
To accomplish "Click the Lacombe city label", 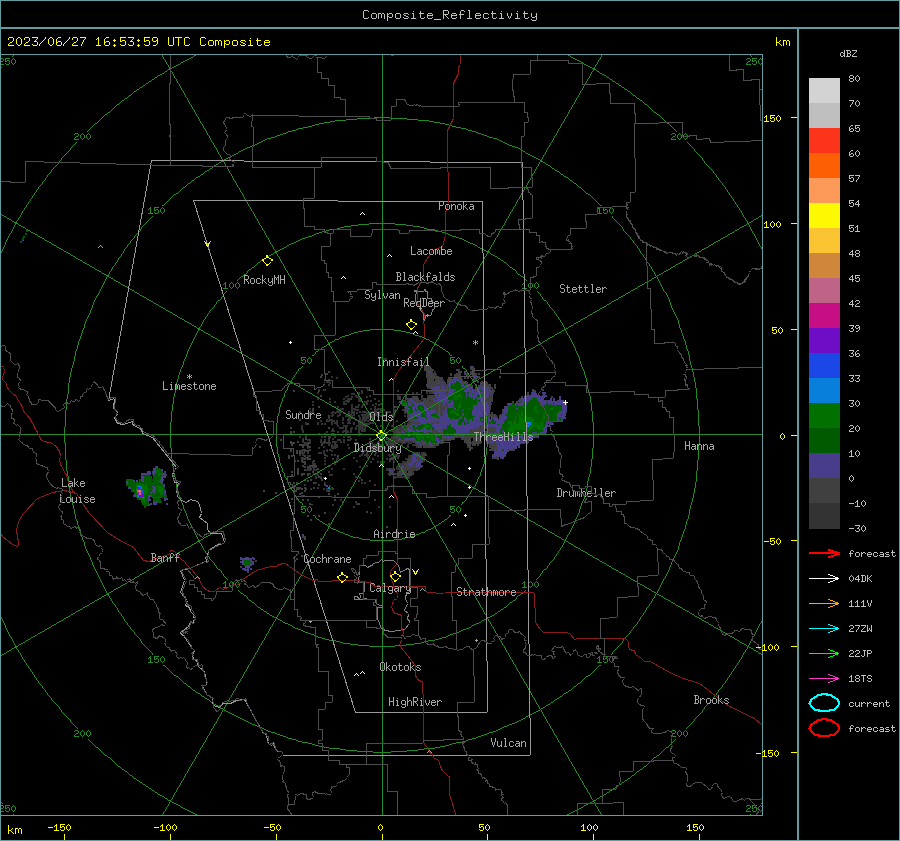I will tap(431, 251).
